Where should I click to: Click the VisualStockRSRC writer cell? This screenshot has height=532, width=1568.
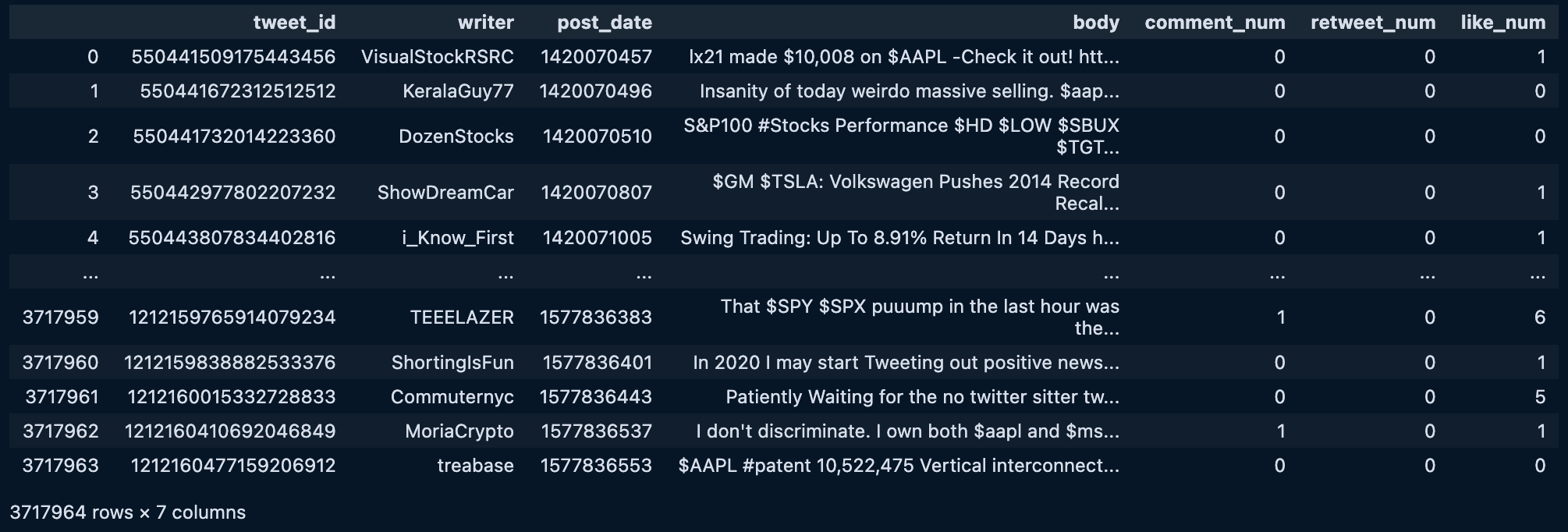point(437,57)
